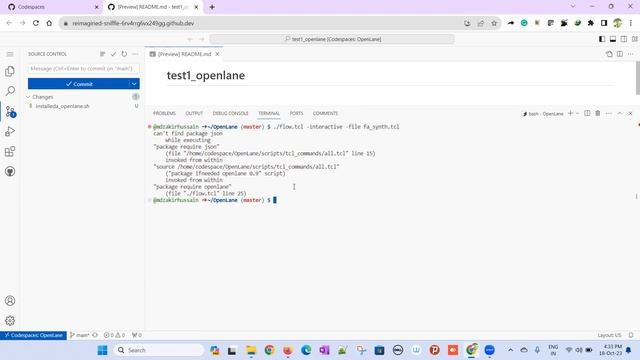Viewport: 640px width, 360px height.
Task: Open the hamburger application menu
Action: 10,54
